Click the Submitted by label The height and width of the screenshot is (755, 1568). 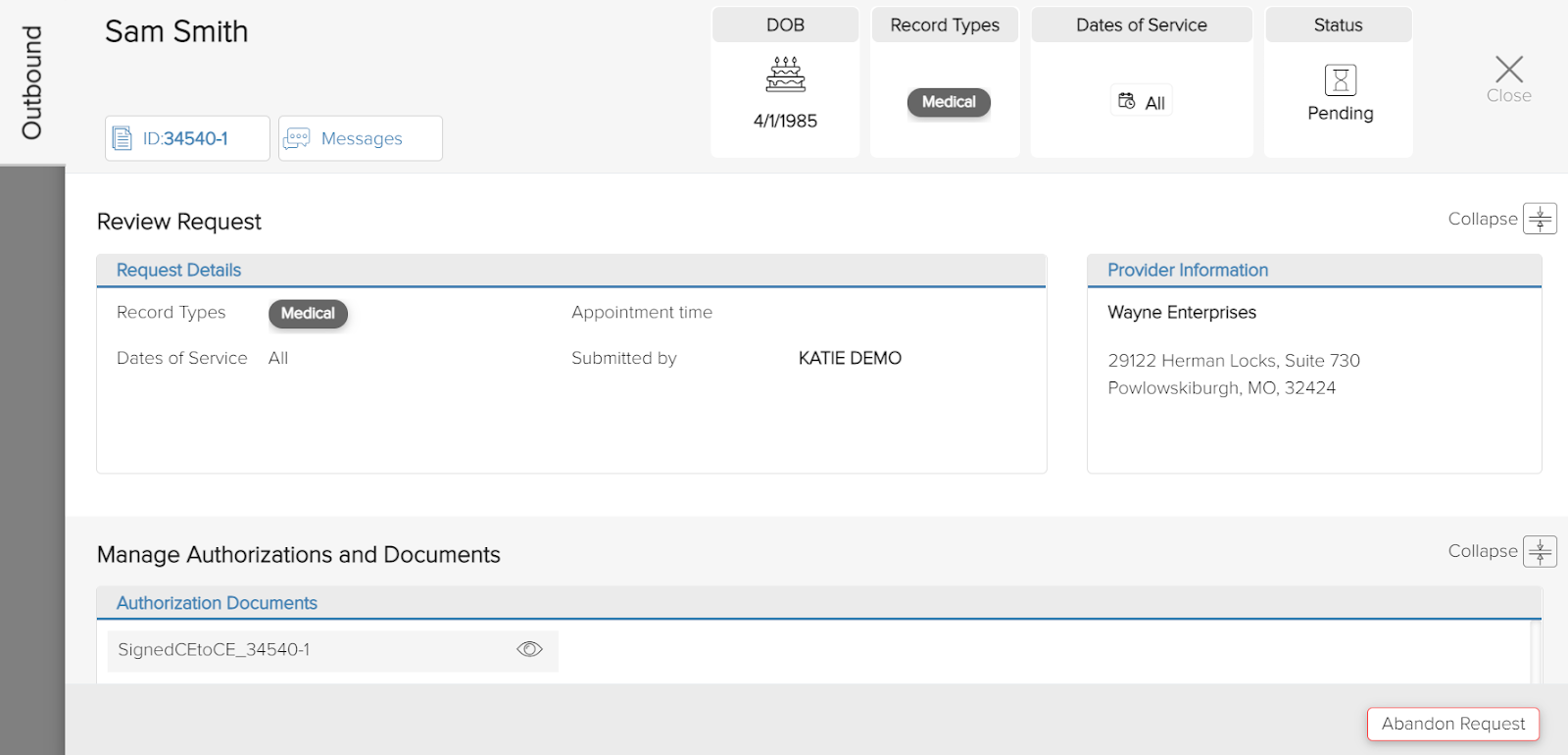point(624,358)
